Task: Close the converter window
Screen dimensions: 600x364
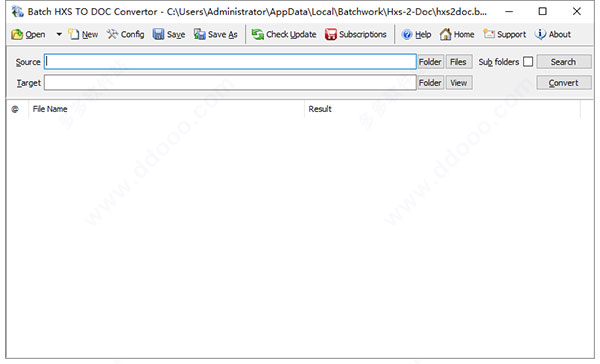Action: coord(577,11)
